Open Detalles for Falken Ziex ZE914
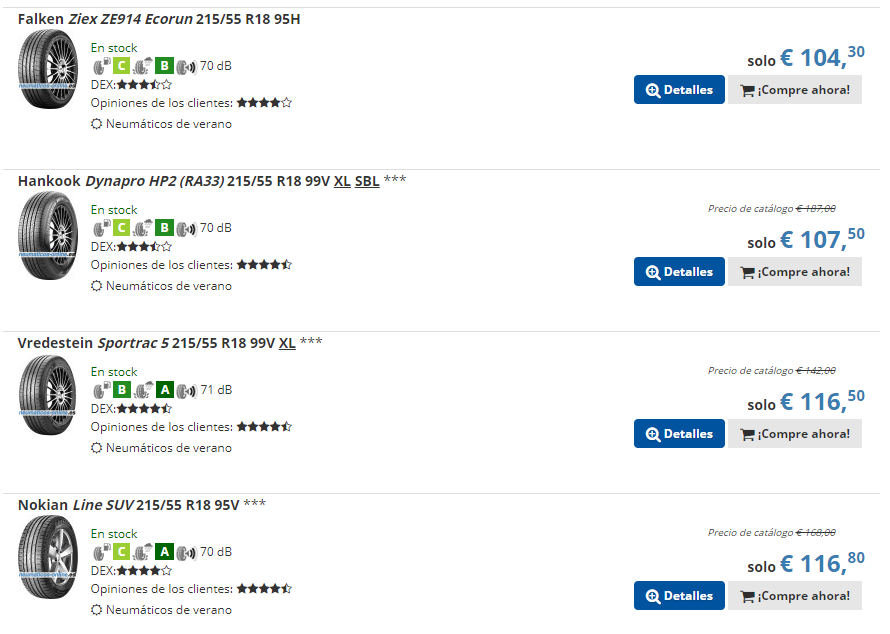 point(679,90)
